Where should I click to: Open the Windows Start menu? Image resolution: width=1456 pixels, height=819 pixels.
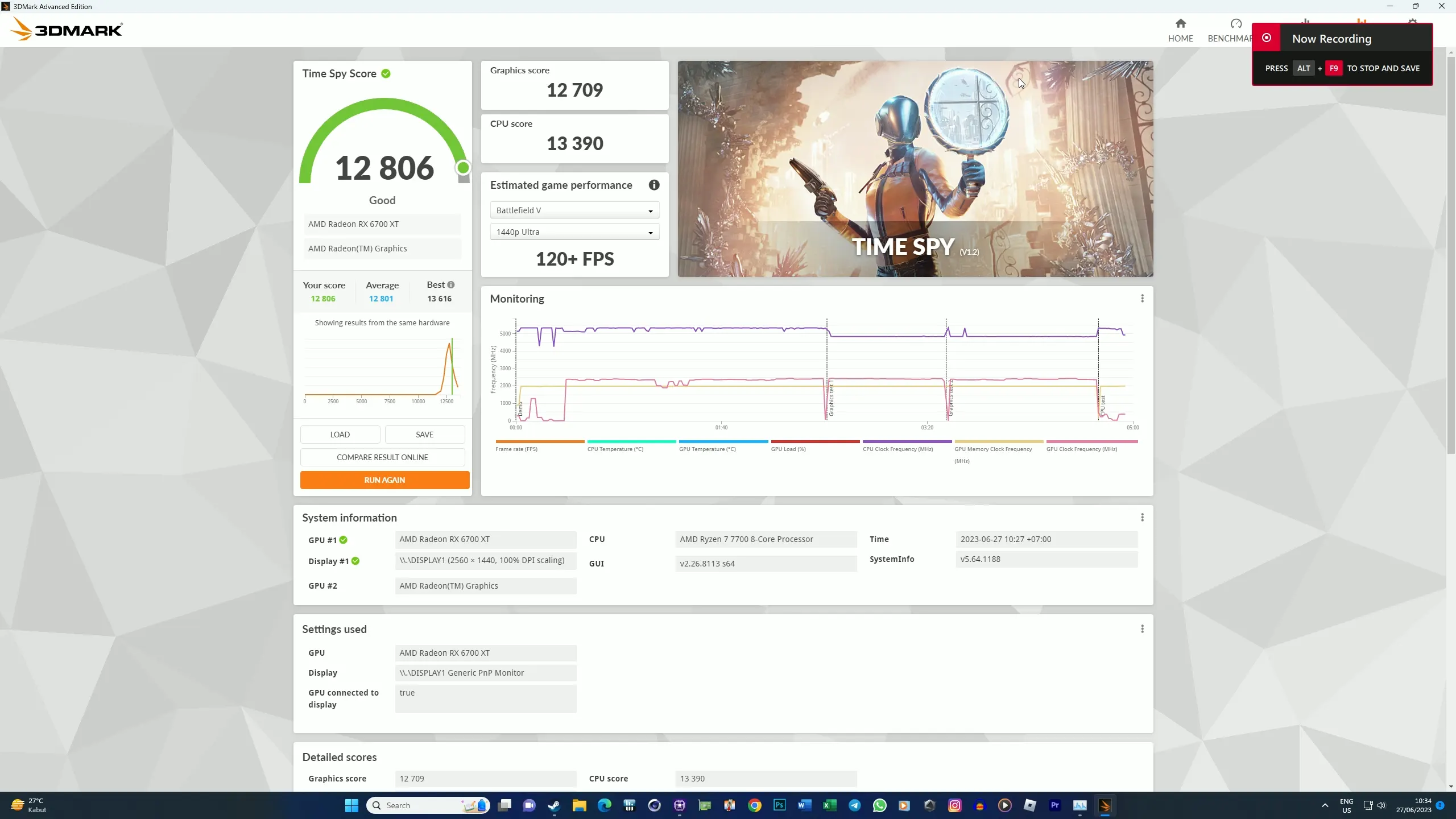pos(351,805)
